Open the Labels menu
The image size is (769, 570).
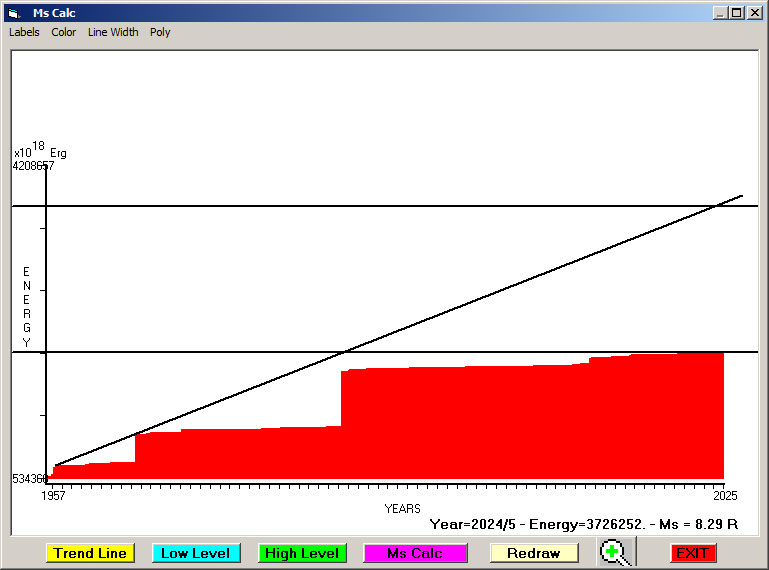click(24, 32)
